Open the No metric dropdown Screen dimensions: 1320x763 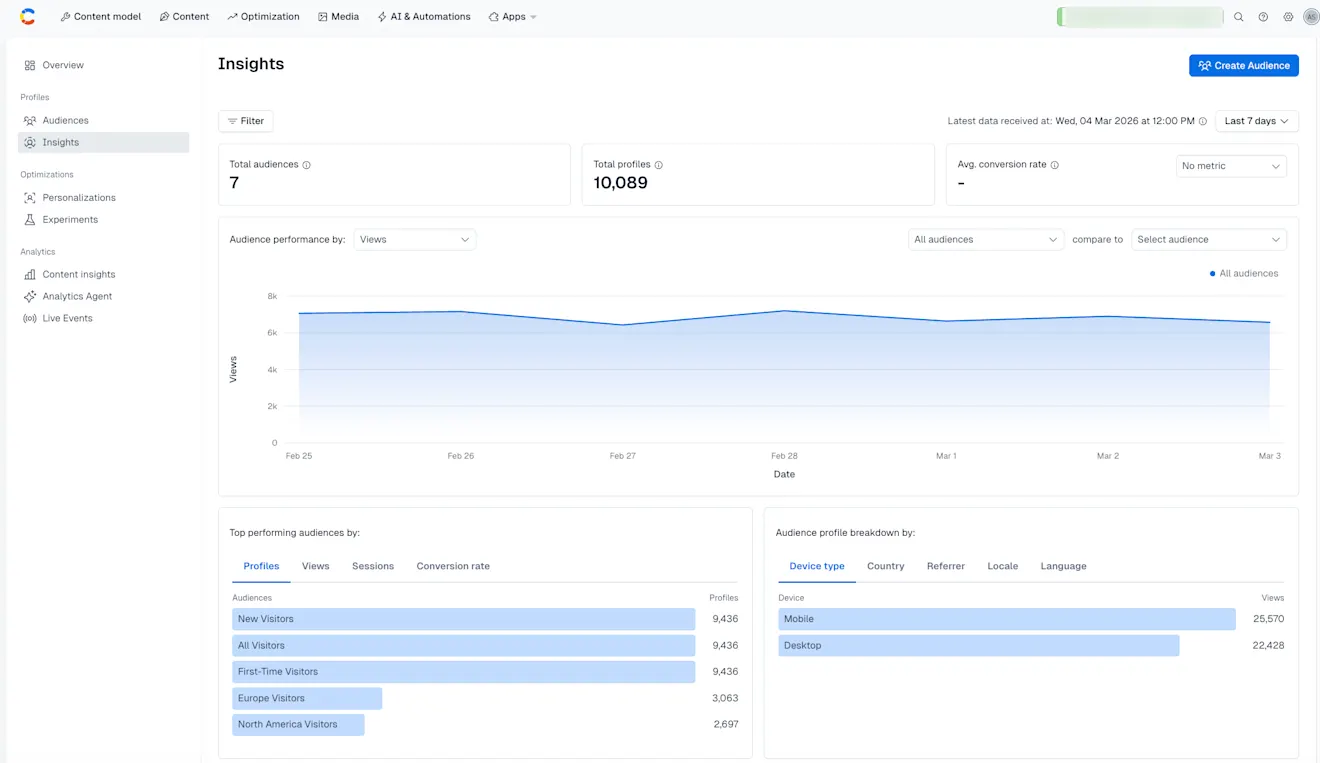pos(1231,165)
